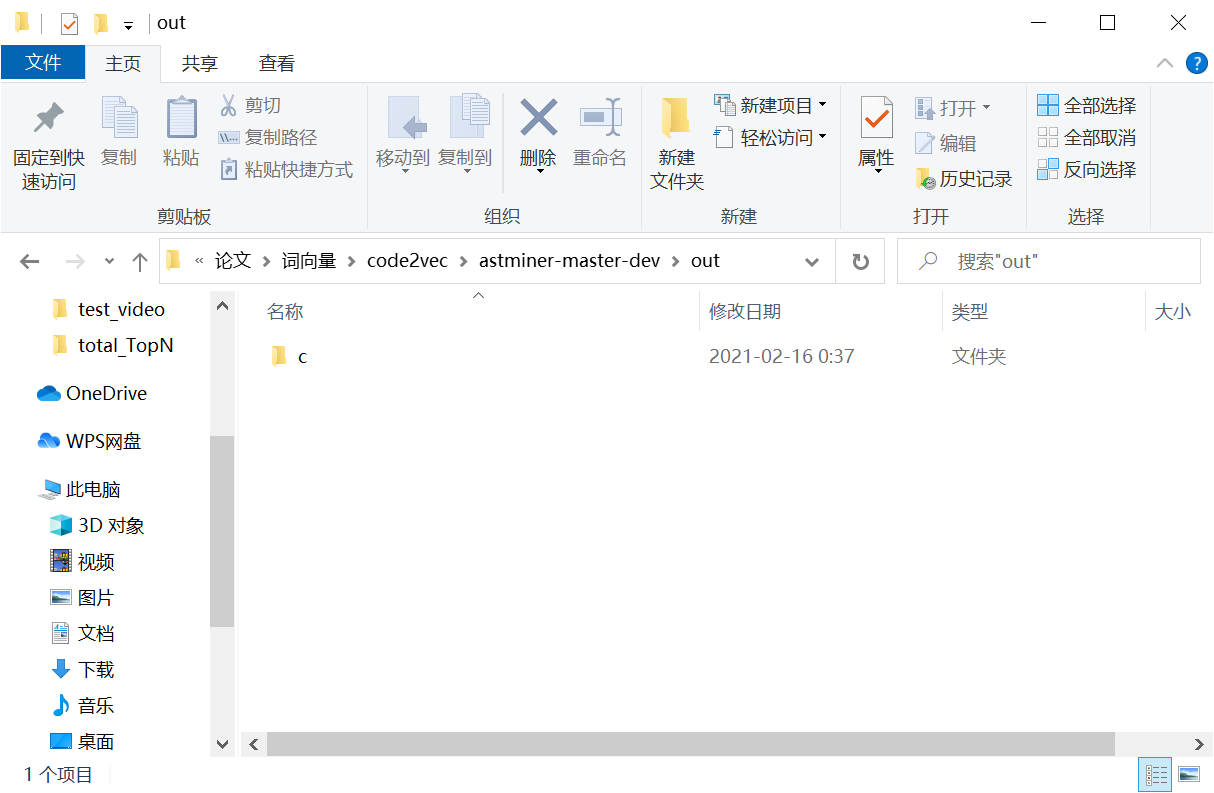点击粘贴图标
1214x793 pixels.
181,130
